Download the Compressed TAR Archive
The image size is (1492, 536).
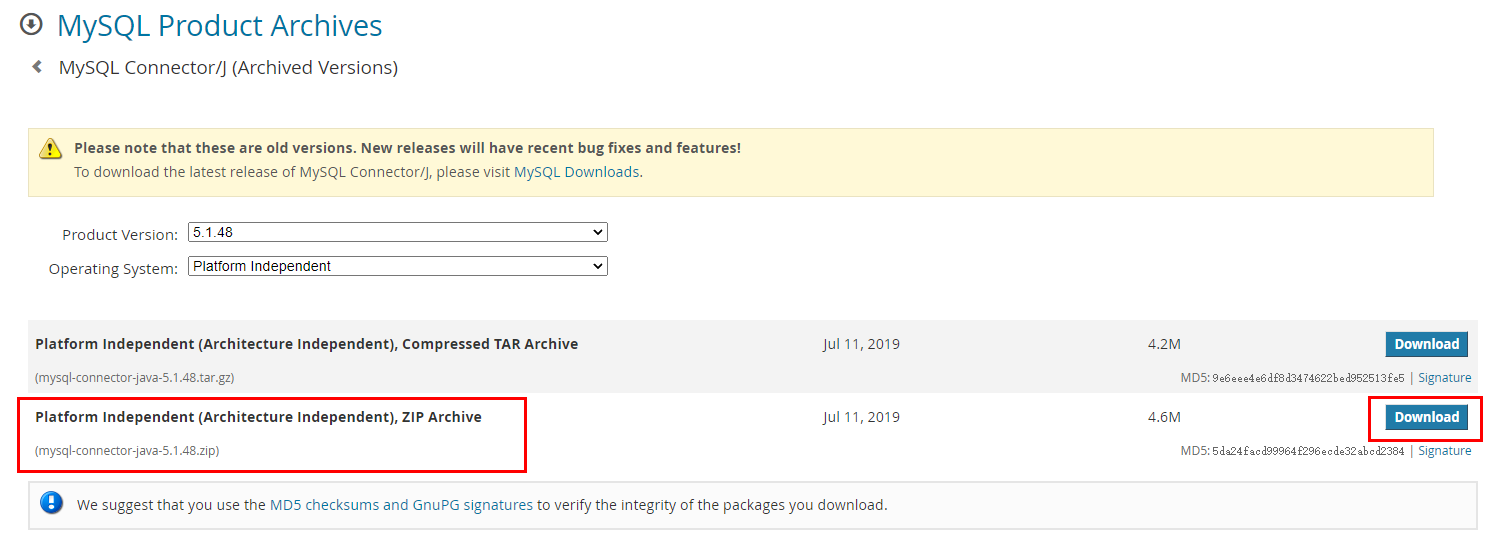[x=1426, y=344]
